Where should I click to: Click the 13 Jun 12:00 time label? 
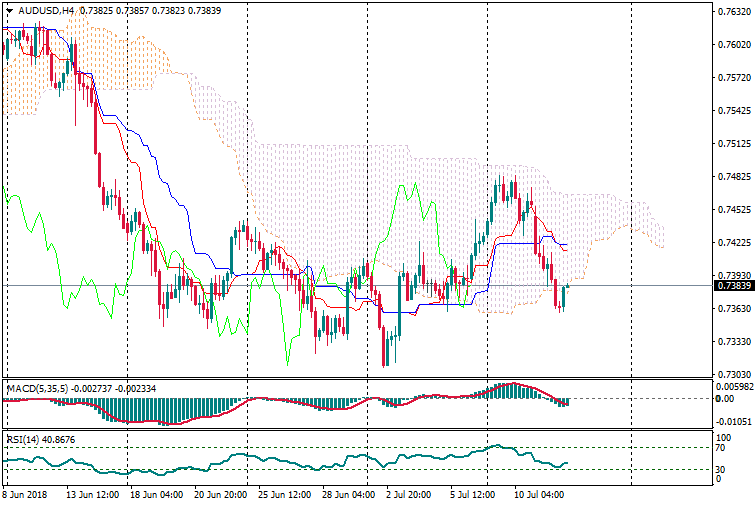click(93, 494)
